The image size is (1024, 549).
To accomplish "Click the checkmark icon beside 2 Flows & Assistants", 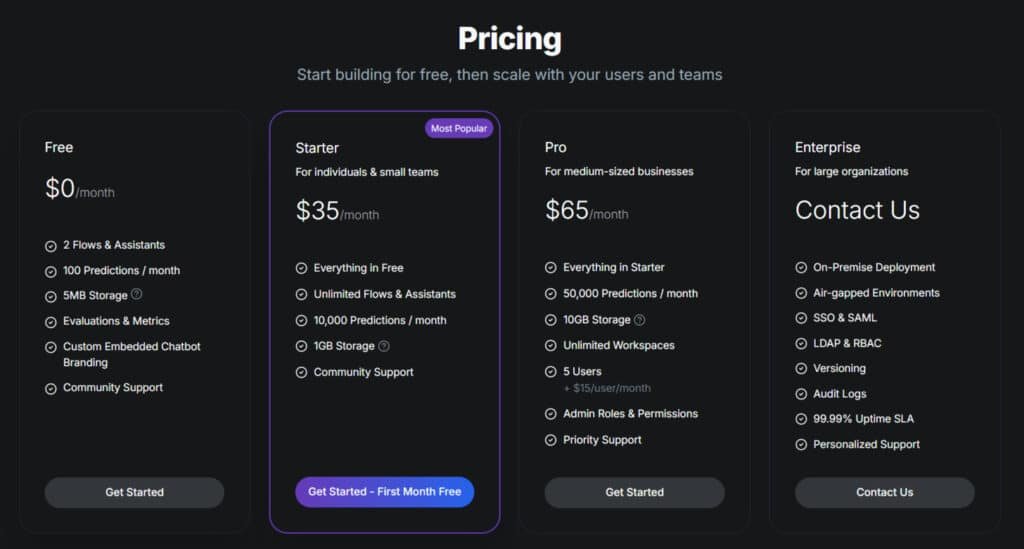I will point(51,245).
